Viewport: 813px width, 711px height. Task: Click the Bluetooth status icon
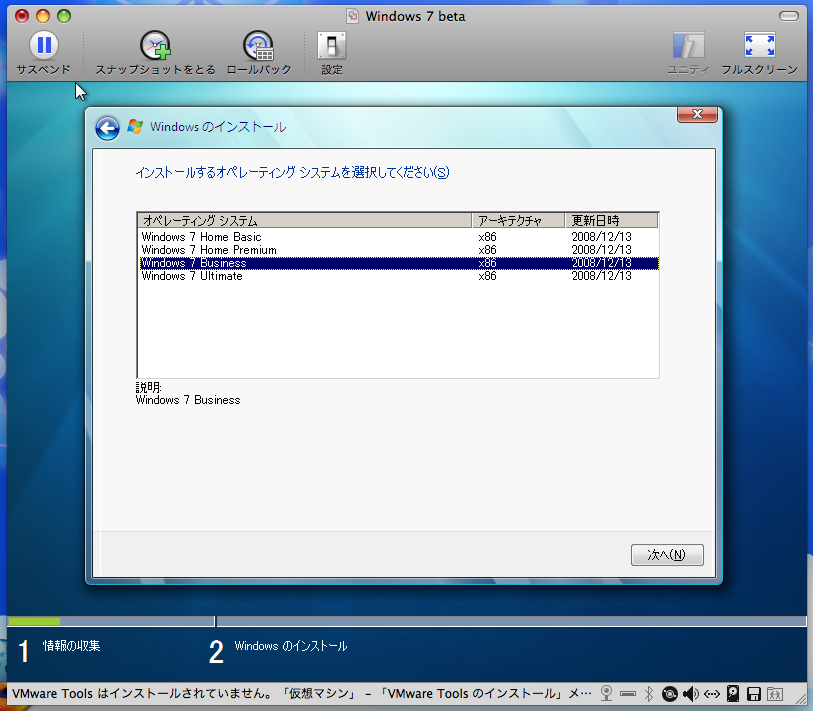click(649, 693)
